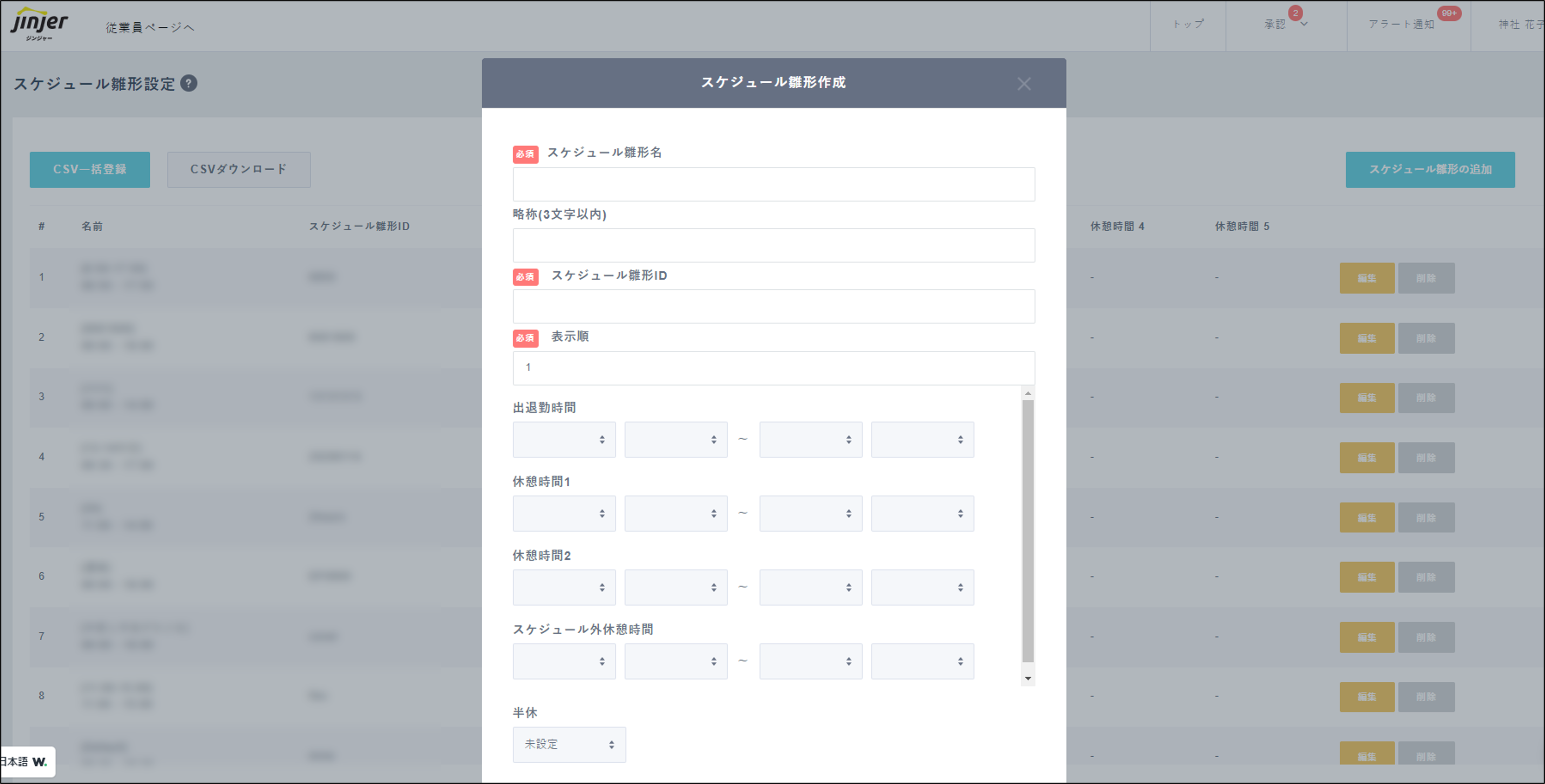Screen dimensions: 1545x784
Task: Click the CSVダウンロード button
Action: click(238, 170)
